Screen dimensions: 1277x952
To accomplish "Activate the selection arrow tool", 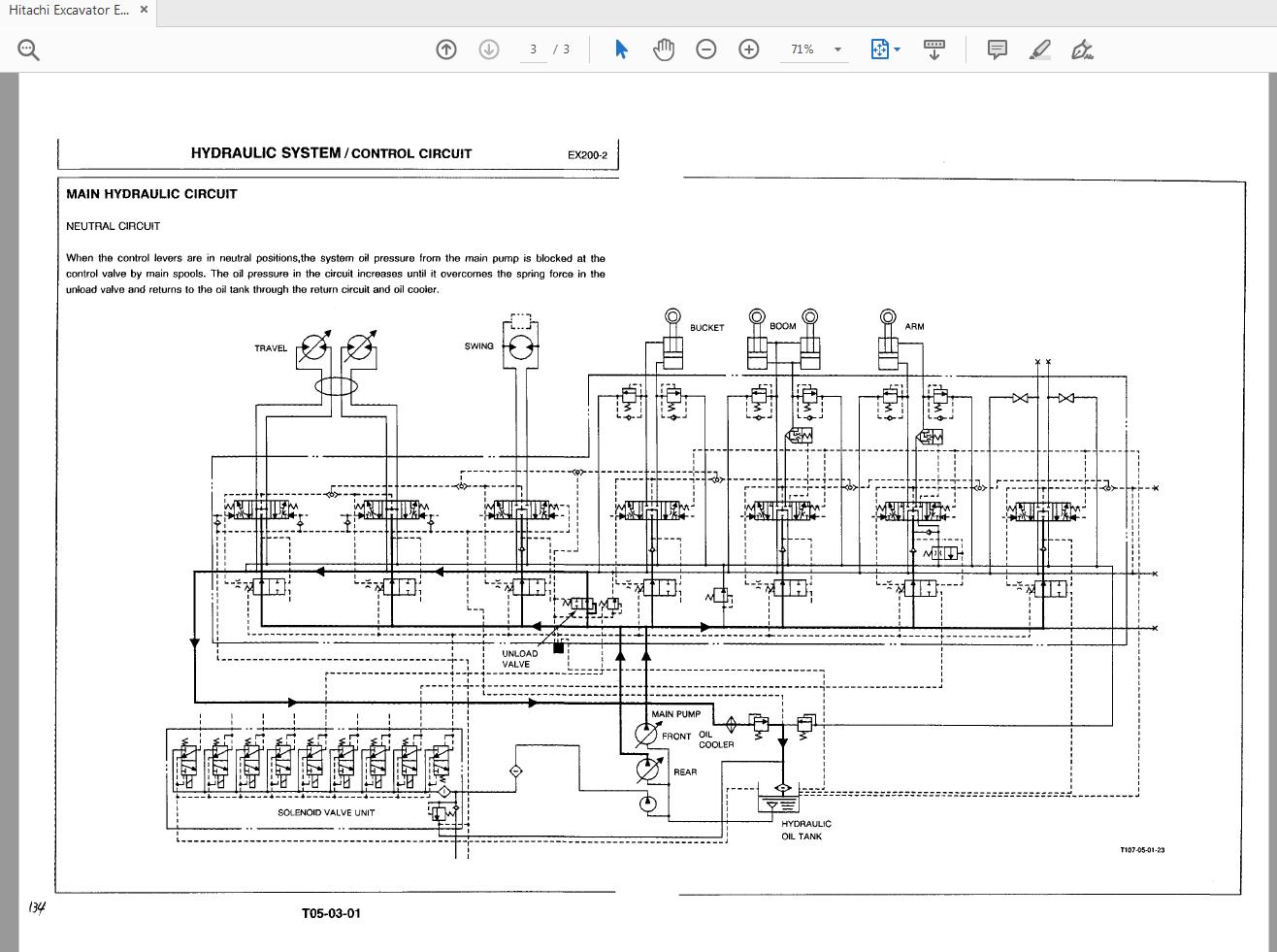I will pos(622,49).
